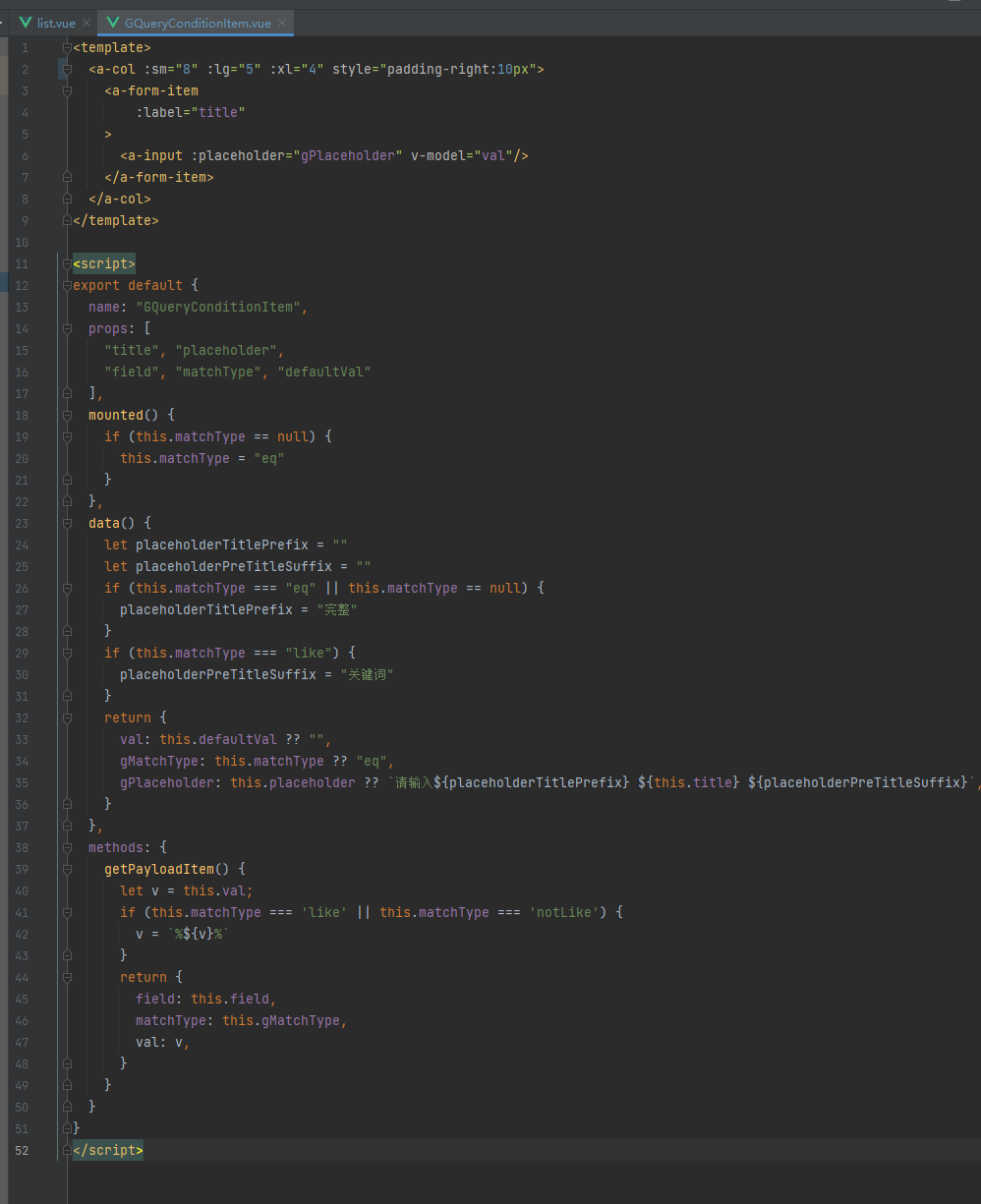Viewport: 981px width, 1204px height.
Task: Fold getPayloadItem() method on line 39
Action: click(67, 869)
